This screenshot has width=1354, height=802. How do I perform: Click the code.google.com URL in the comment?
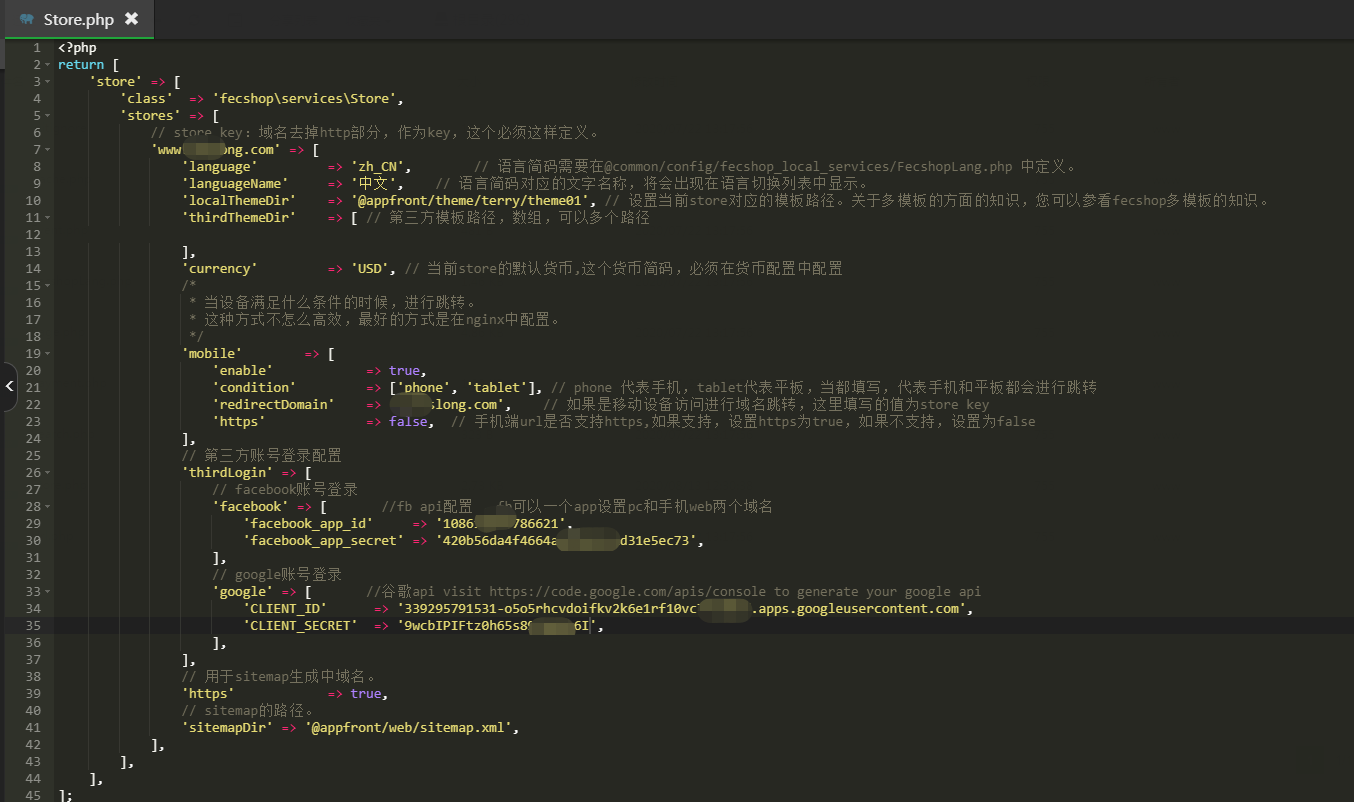(x=629, y=592)
